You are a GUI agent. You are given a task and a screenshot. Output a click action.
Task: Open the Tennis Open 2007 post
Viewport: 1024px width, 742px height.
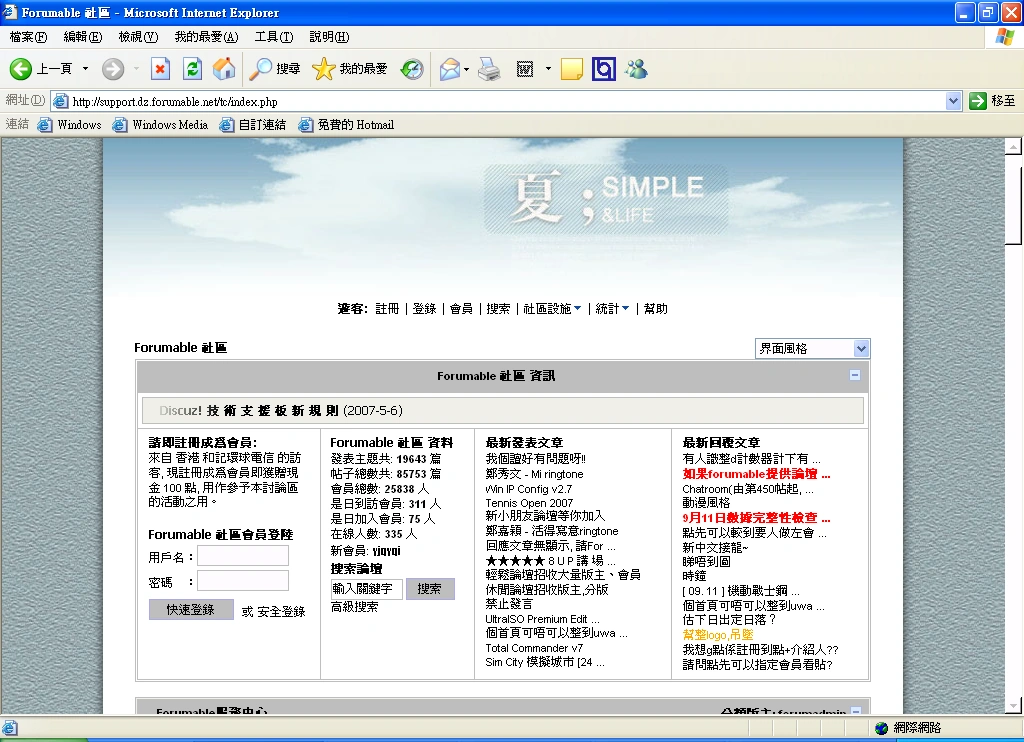click(529, 503)
